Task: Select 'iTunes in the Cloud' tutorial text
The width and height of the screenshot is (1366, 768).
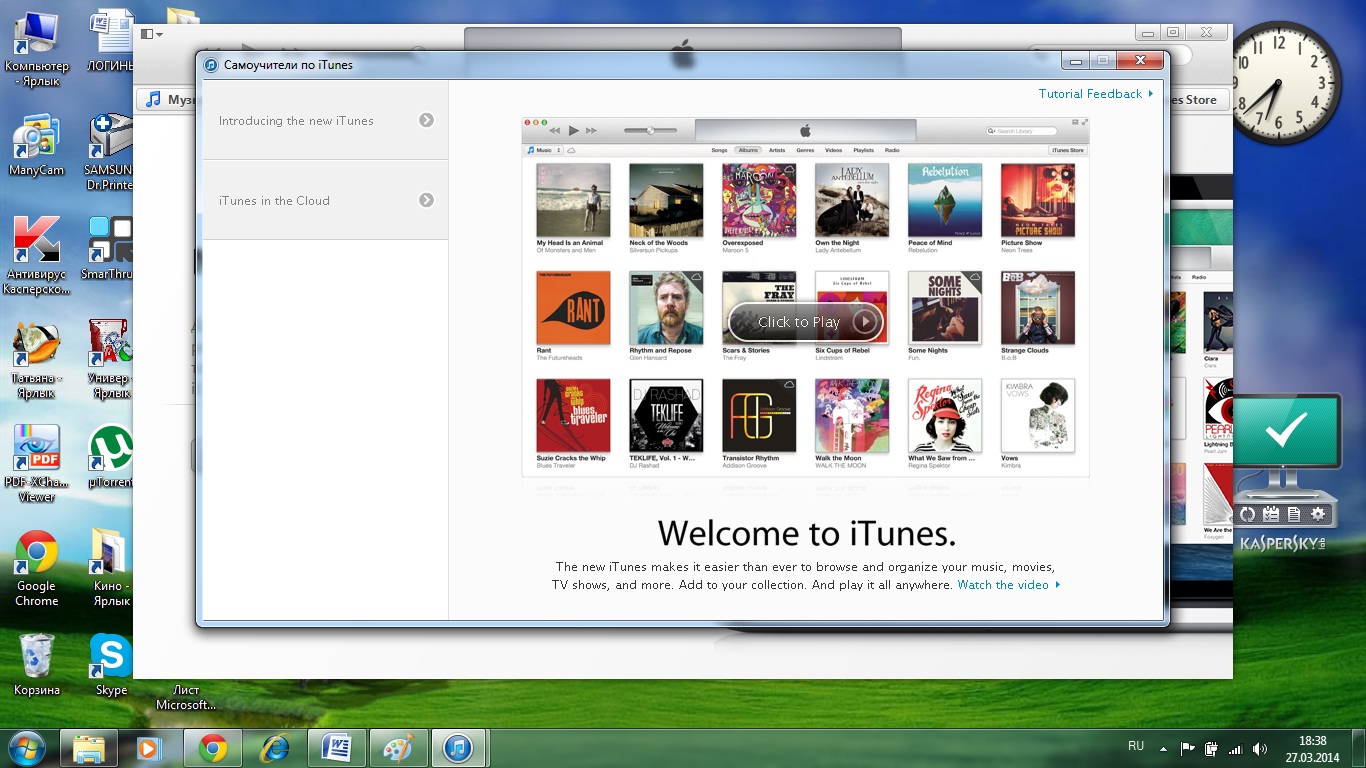Action: pos(274,201)
